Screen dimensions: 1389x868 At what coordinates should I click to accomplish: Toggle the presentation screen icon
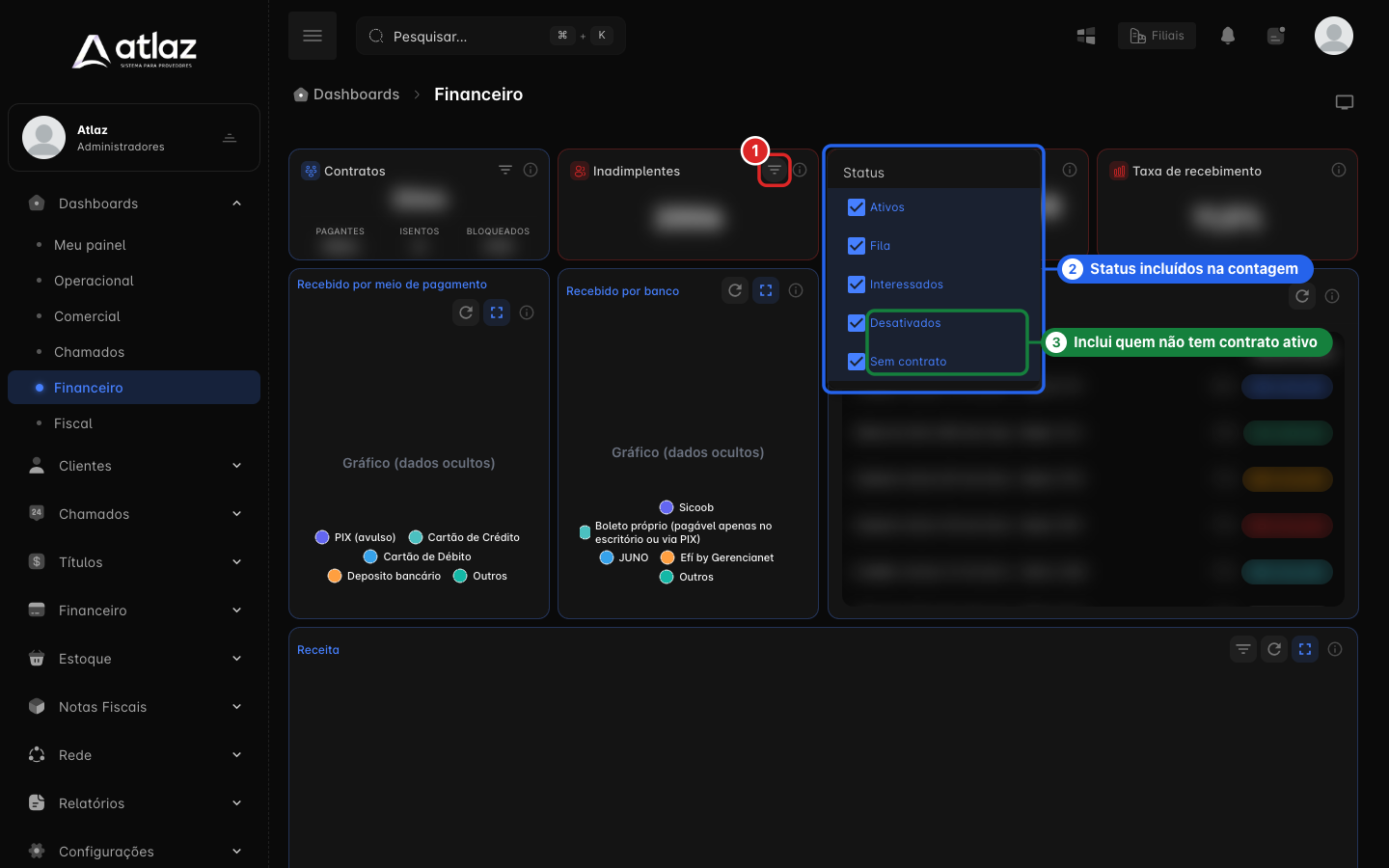[1345, 102]
